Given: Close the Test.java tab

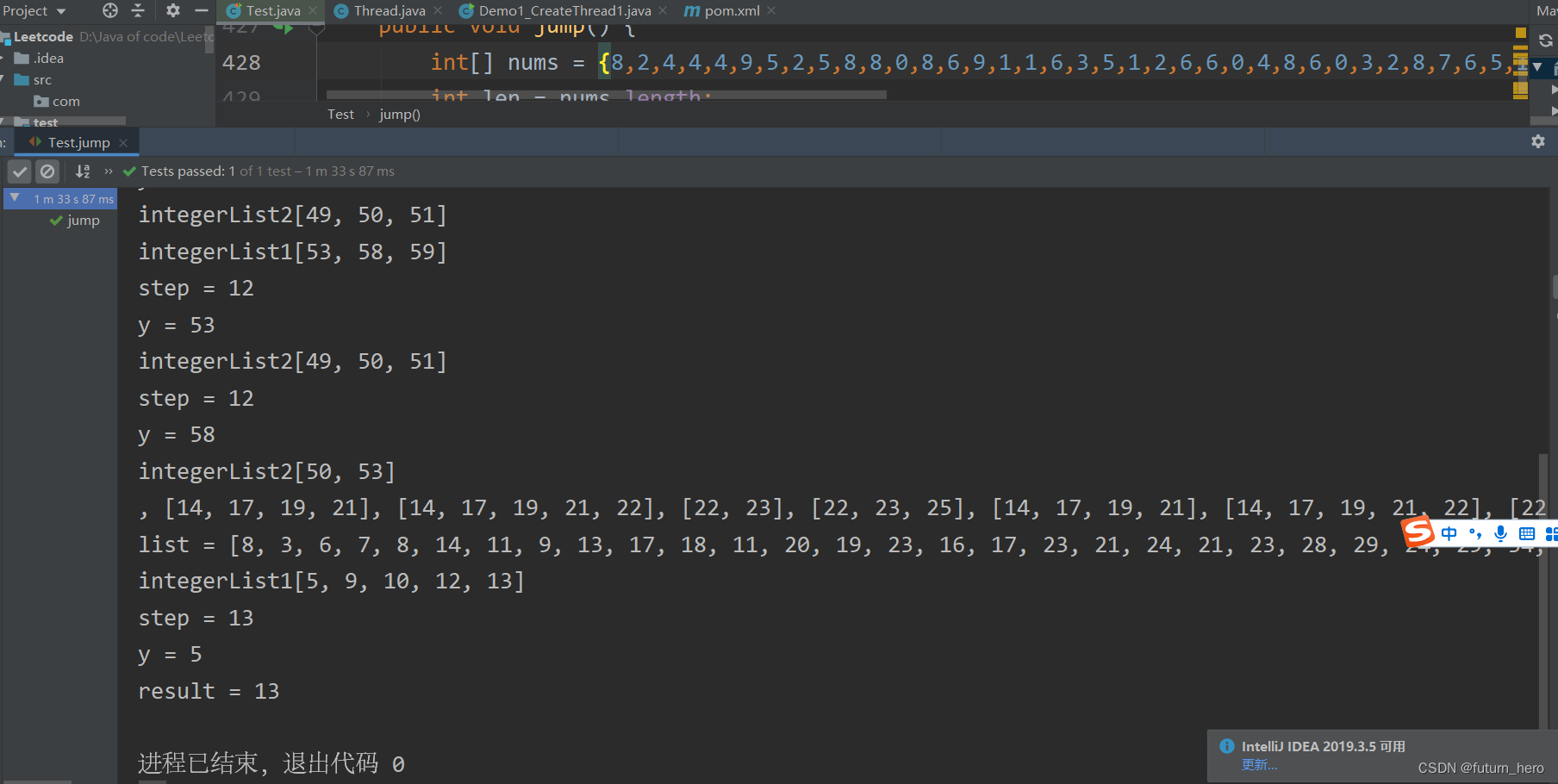Looking at the screenshot, I should 313,11.
